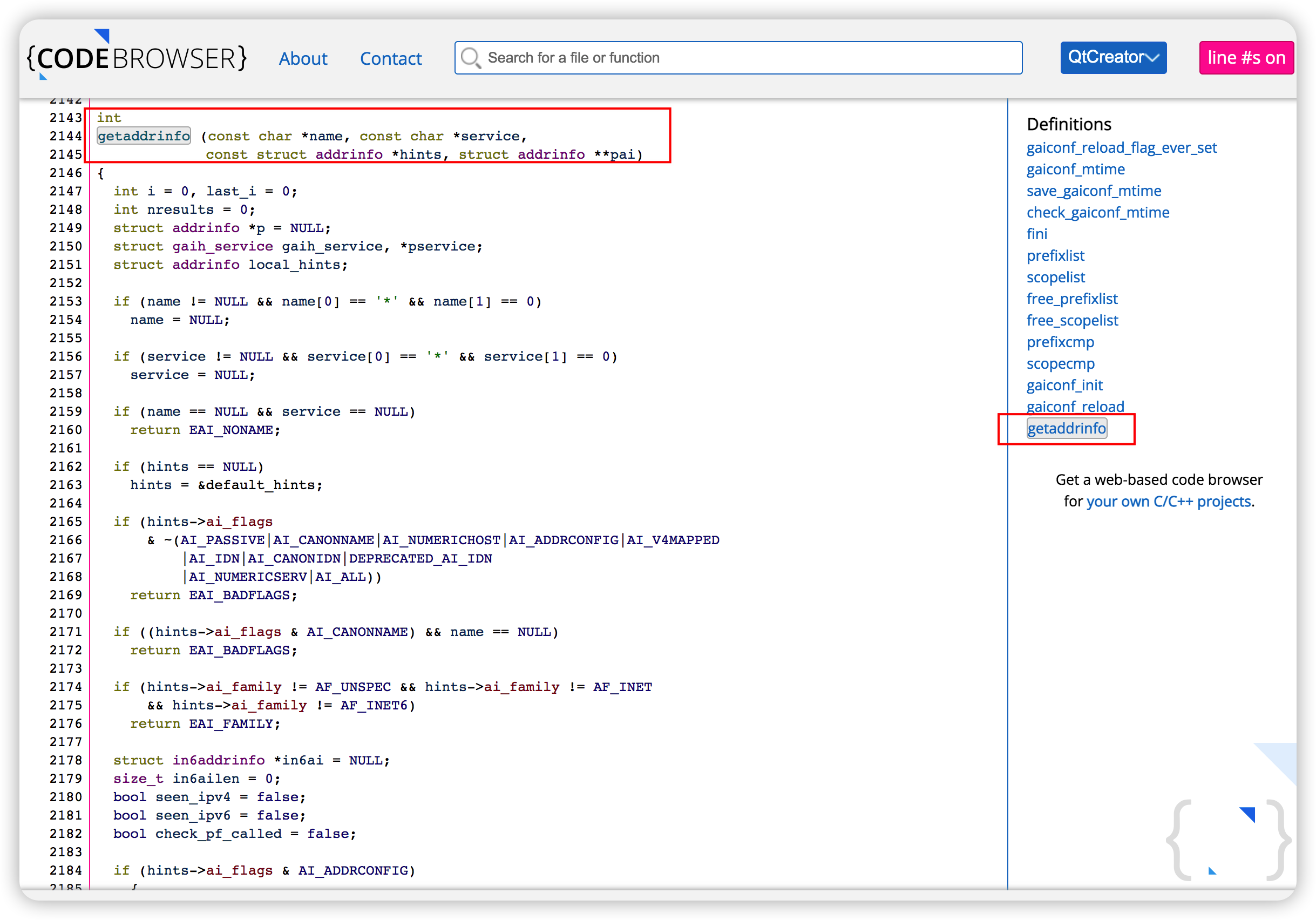Click line number 2159
Viewport: 1316px width, 920px height.
[66, 411]
